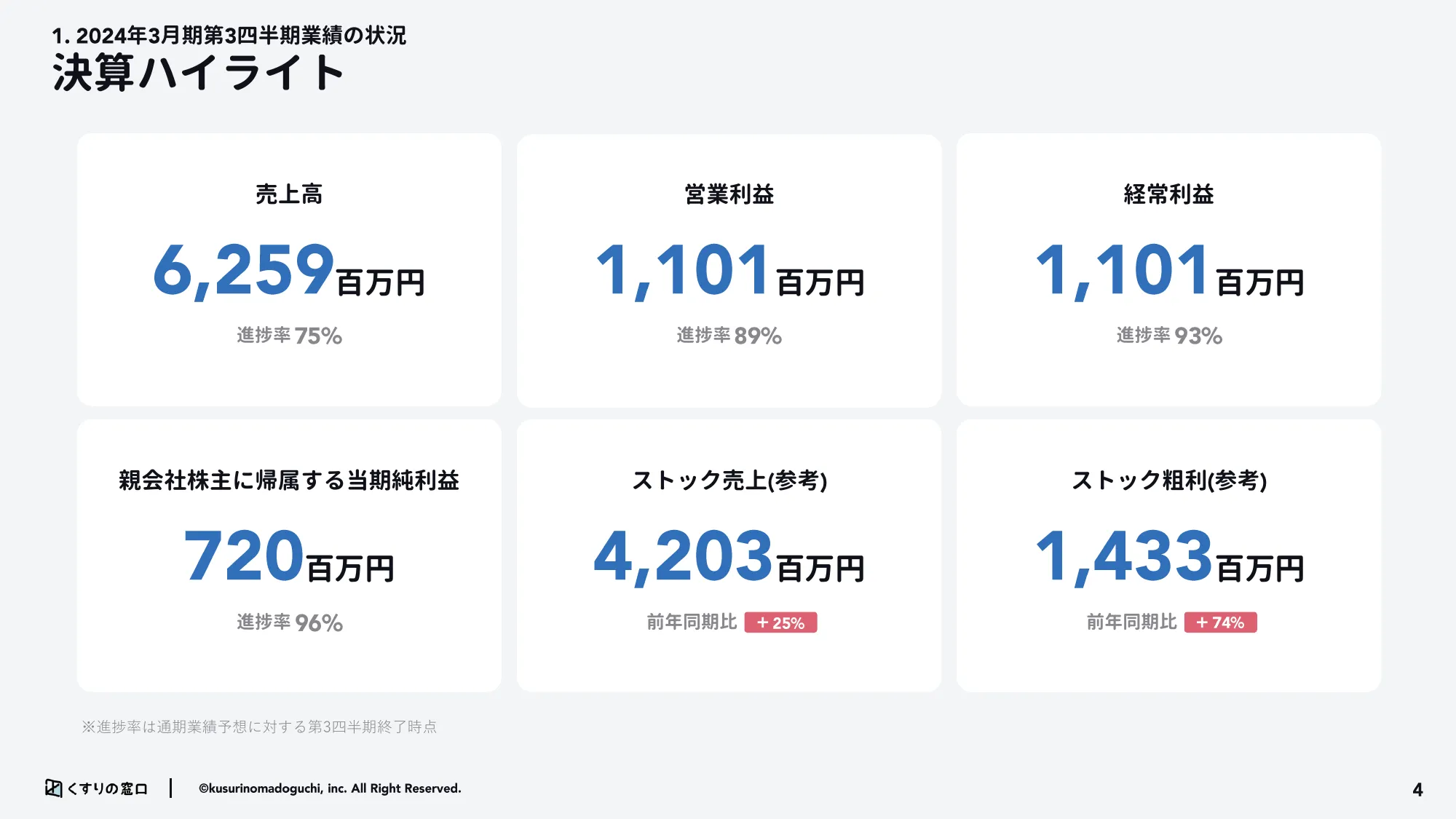Screen dimensions: 1456x819
Task: Click the くすりの窓口 logo icon
Action: pyautogui.click(x=54, y=788)
